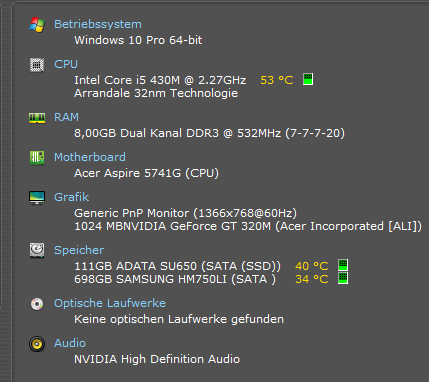This screenshot has height=382, width=429.
Task: Click the hard drive icon beside Speicher
Action: pos(37,250)
